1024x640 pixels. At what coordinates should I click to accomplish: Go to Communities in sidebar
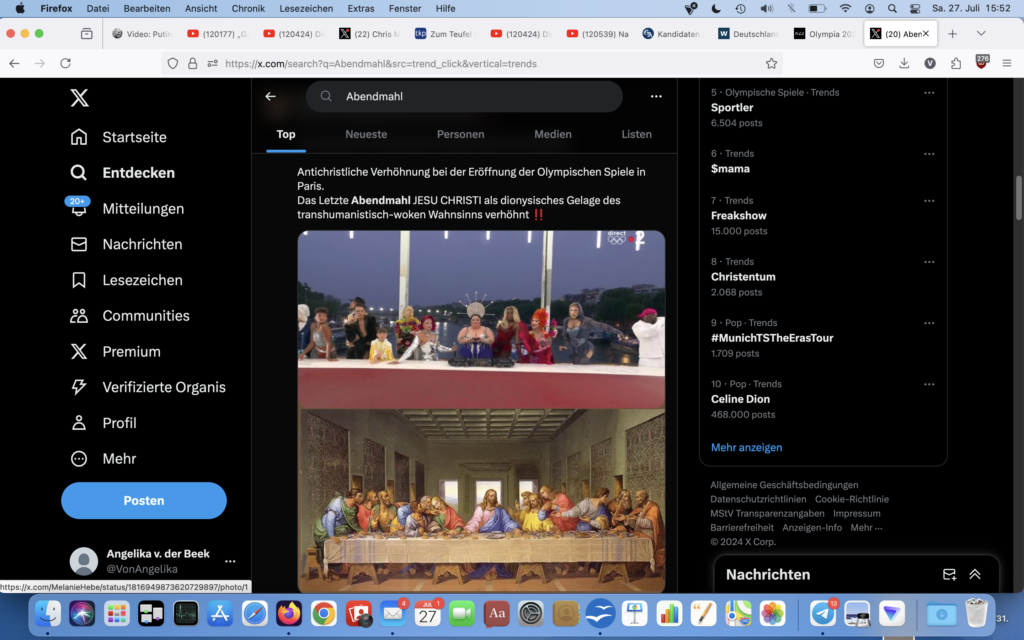(79, 316)
